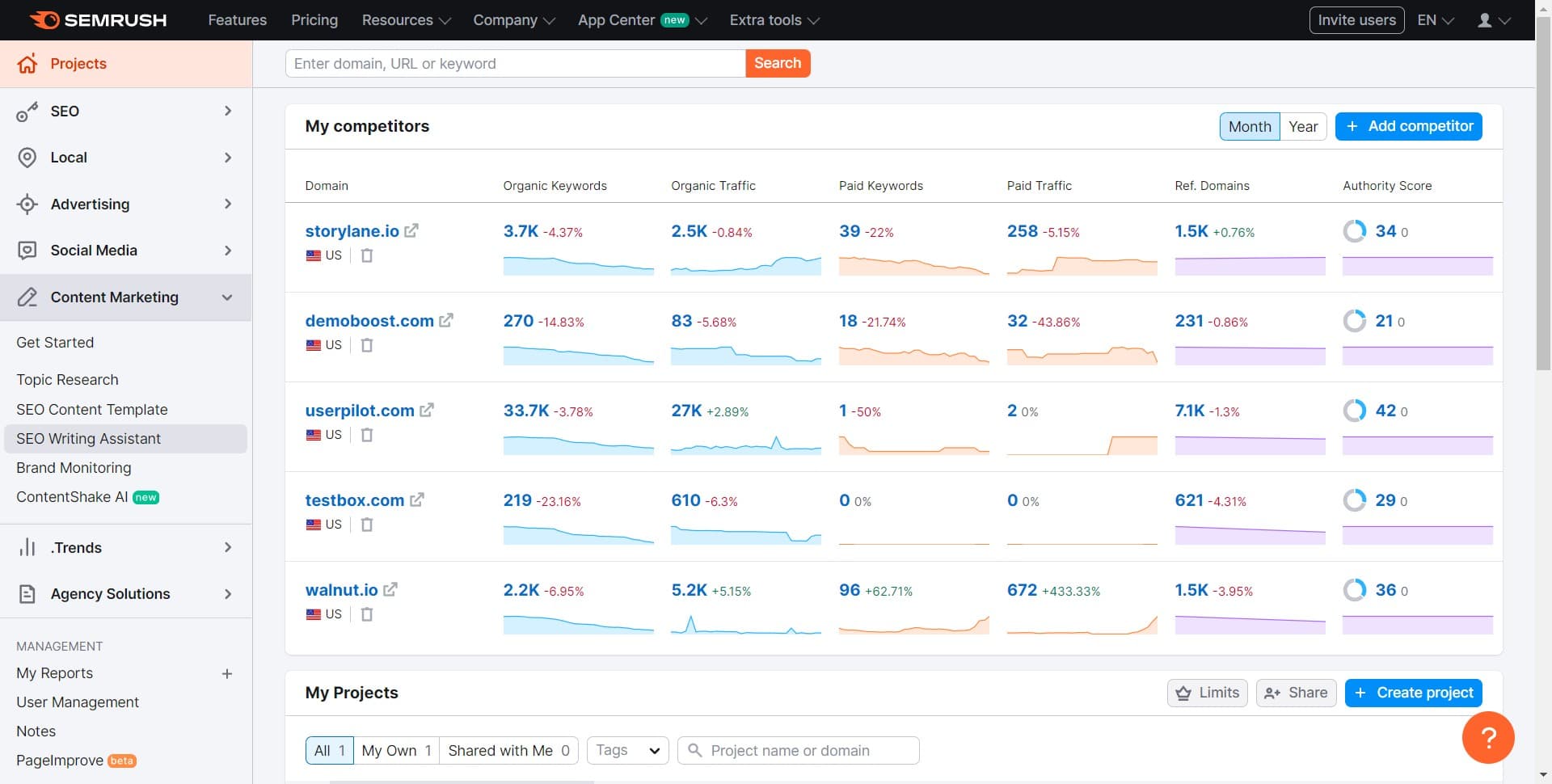Click the userpilot.com domain link
The height and width of the screenshot is (784, 1552).
coord(360,411)
